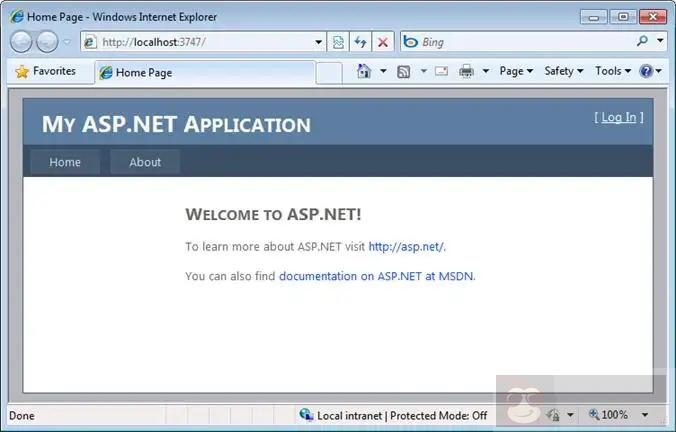The image size is (676, 432).
Task: Expand the Feeds dropdown arrow
Action: (423, 71)
